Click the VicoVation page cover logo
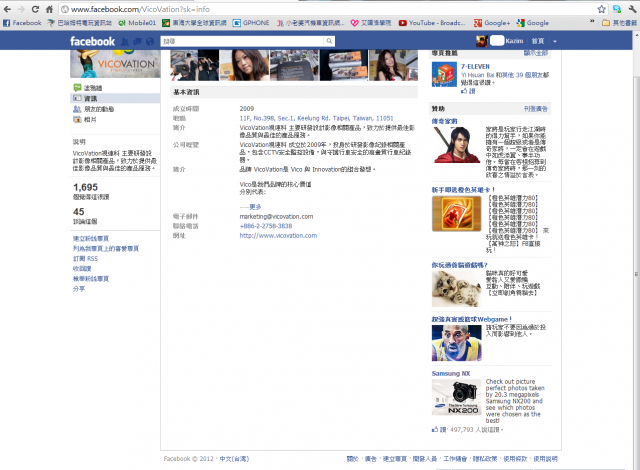Viewport: 640px width, 470px height. pos(115,64)
